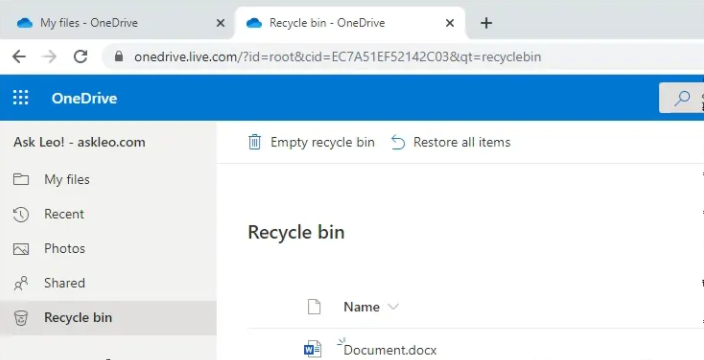Click the address bar URL field
704x360 pixels.
click(402, 57)
